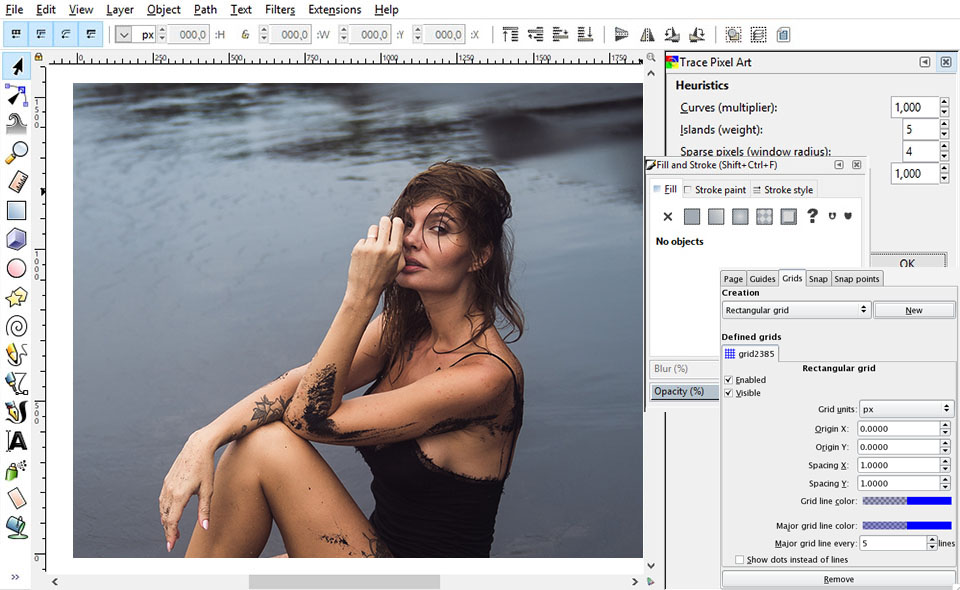Viewport: 960px width, 590px height.
Task: Open the Grid units dropdown
Action: (x=907, y=407)
